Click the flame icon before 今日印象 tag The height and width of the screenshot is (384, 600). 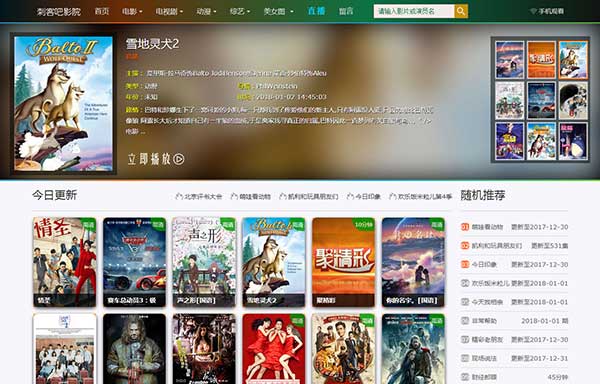pos(350,196)
